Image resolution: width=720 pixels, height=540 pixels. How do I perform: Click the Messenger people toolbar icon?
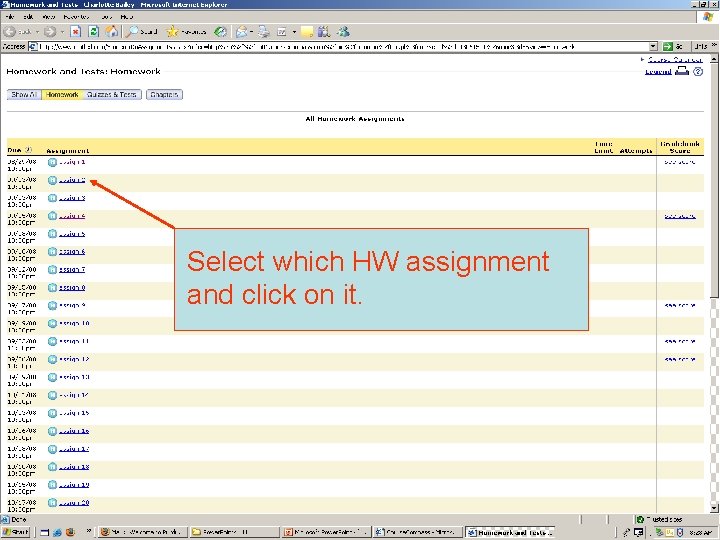click(x=343, y=32)
